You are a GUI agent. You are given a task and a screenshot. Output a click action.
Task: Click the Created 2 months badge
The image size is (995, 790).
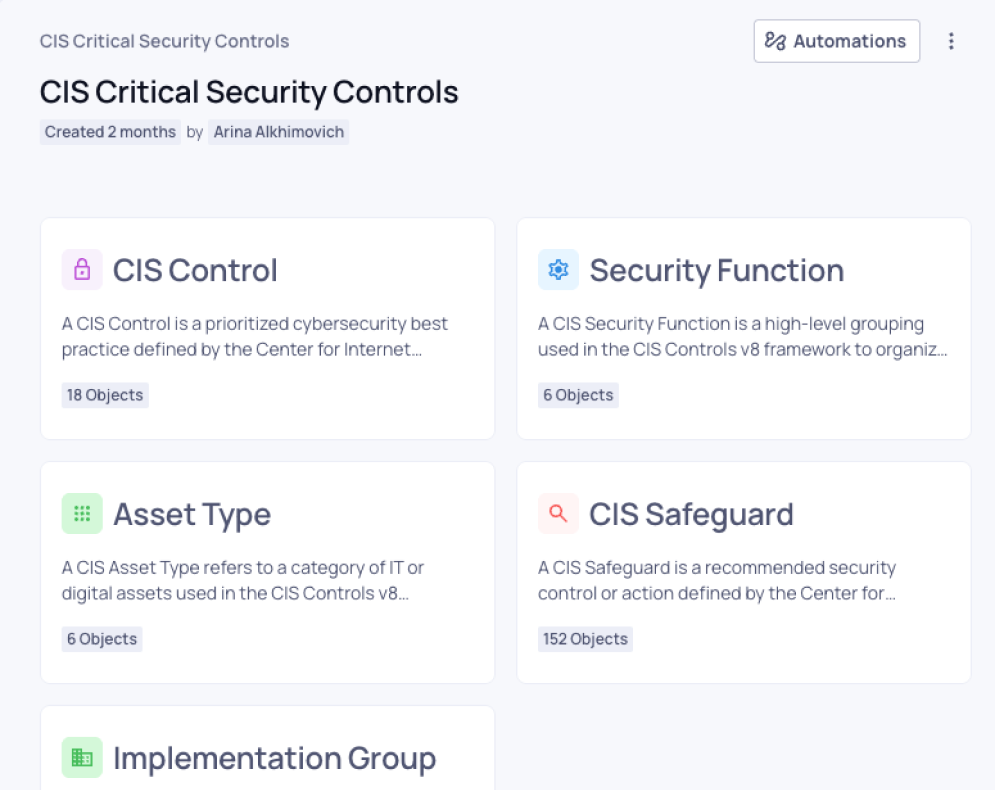[x=110, y=132]
